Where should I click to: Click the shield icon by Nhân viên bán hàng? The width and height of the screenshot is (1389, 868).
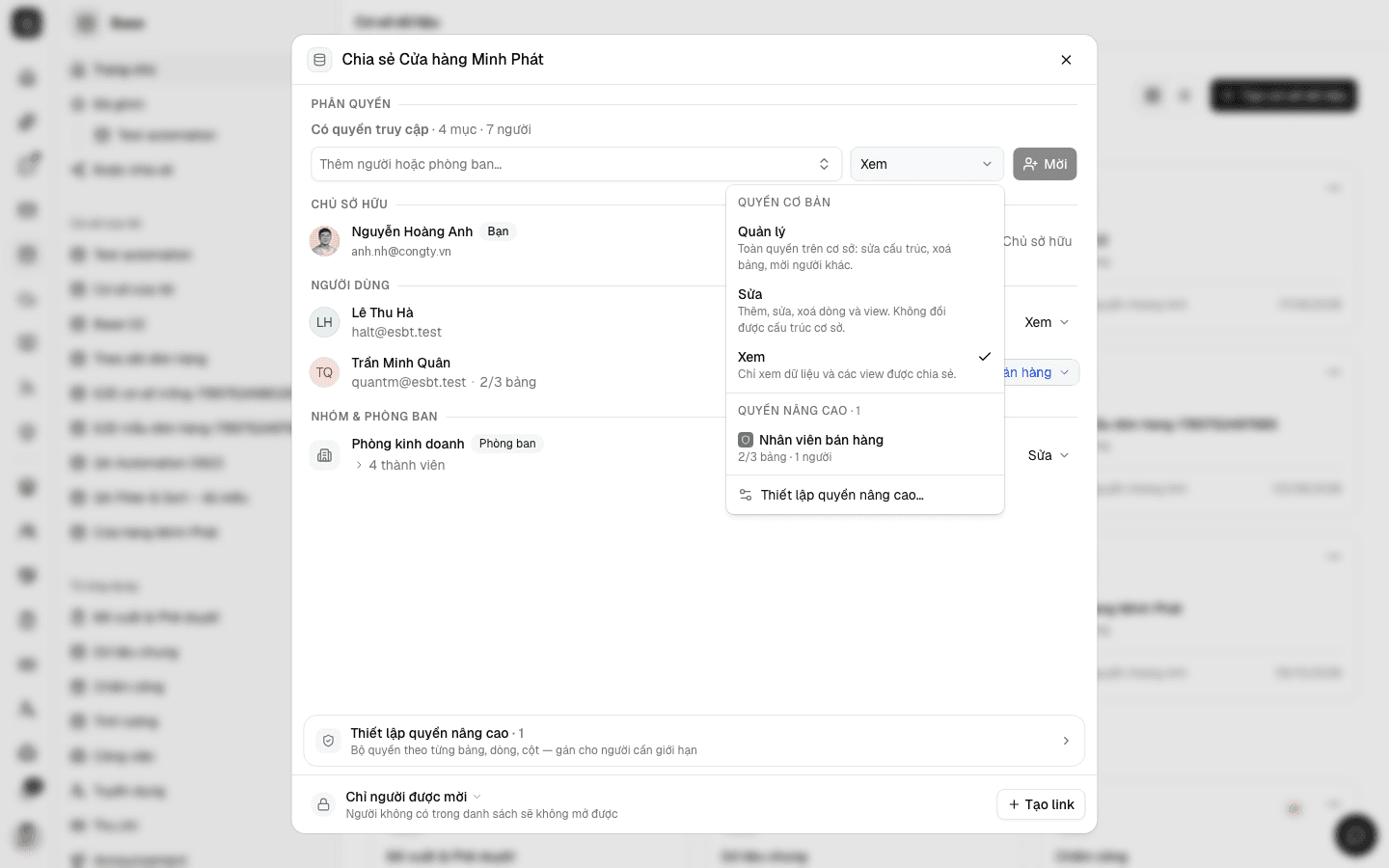pos(746,440)
